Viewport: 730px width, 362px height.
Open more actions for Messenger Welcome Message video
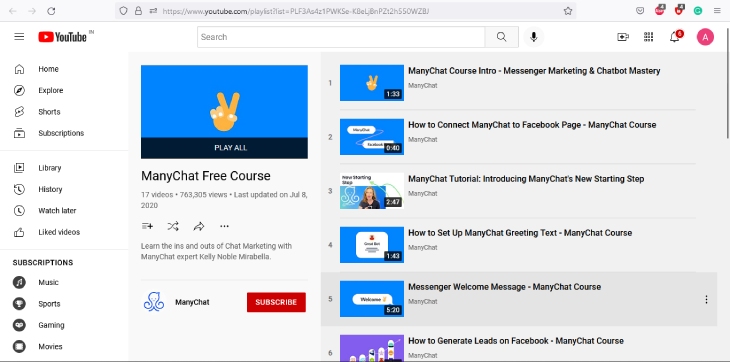tap(706, 299)
